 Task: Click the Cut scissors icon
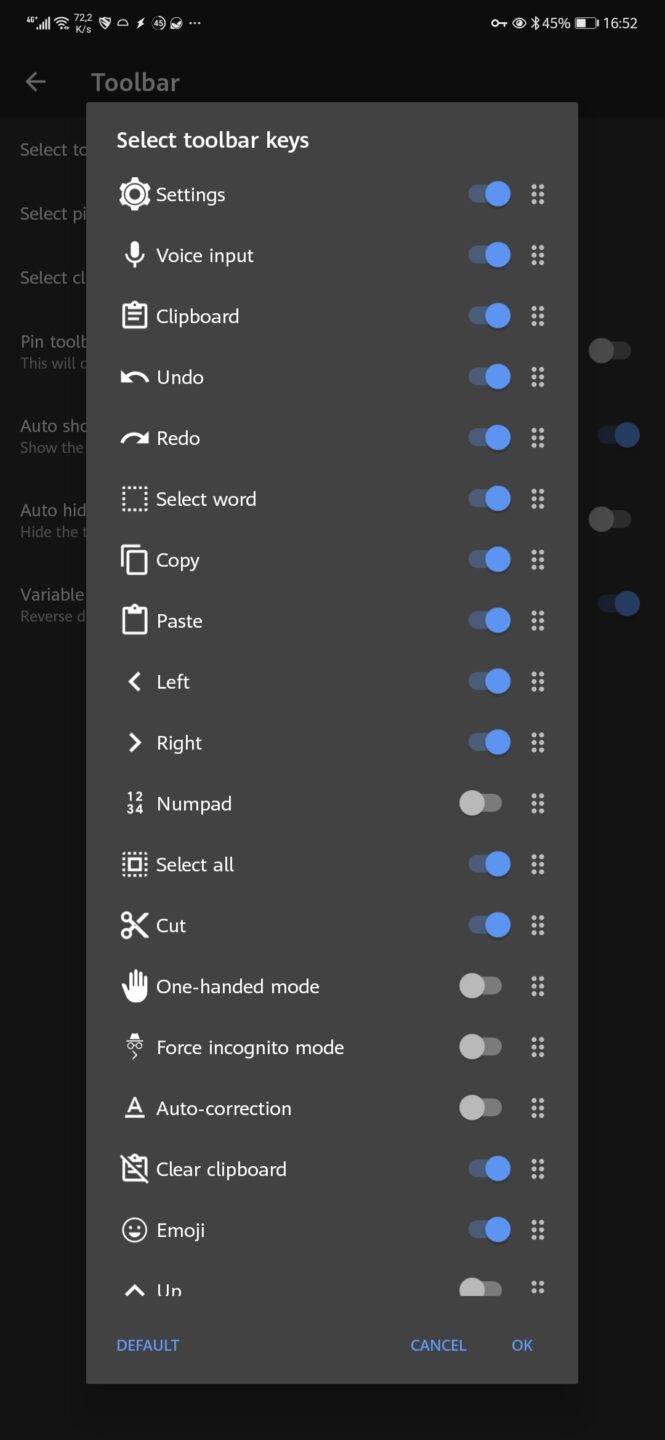click(134, 925)
